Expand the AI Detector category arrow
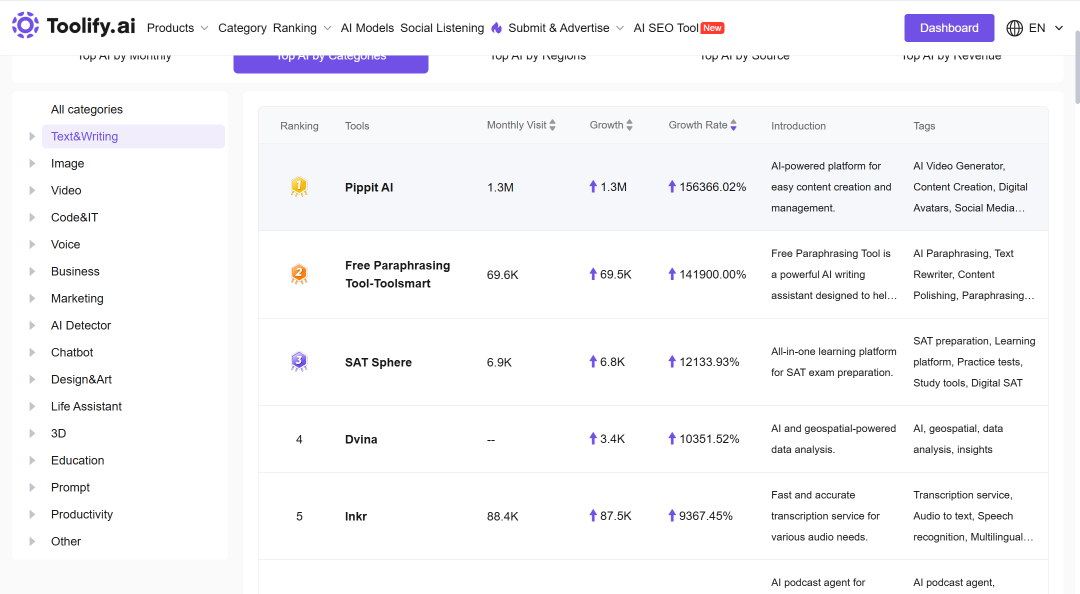 click(x=32, y=325)
